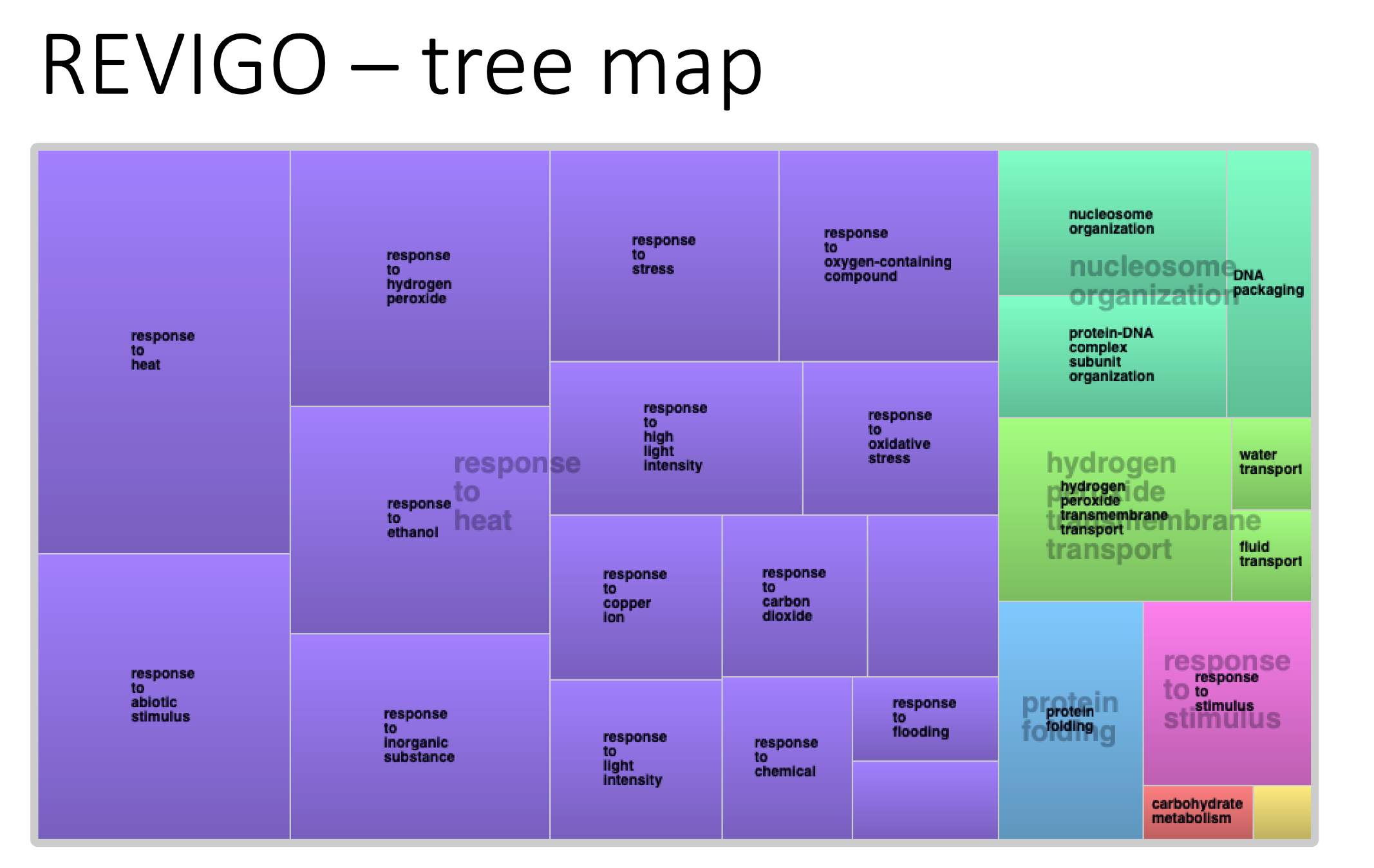1374x868 pixels.
Task: Click the large grey 'response to heat' group label
Action: (x=517, y=491)
